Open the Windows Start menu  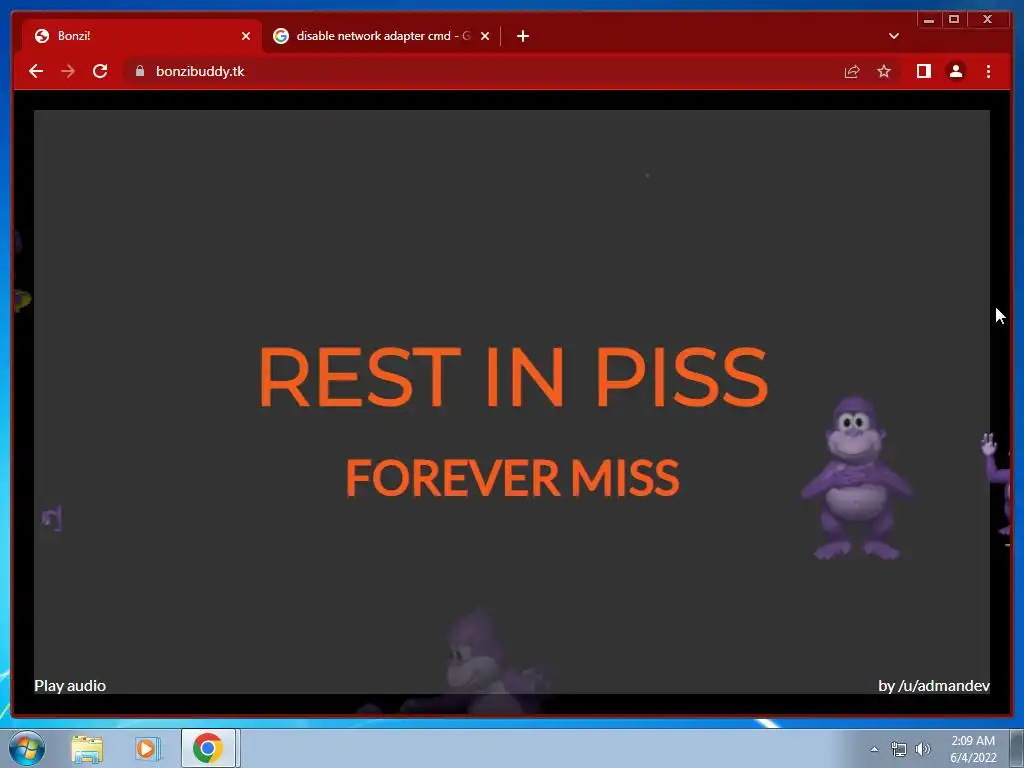[x=26, y=748]
